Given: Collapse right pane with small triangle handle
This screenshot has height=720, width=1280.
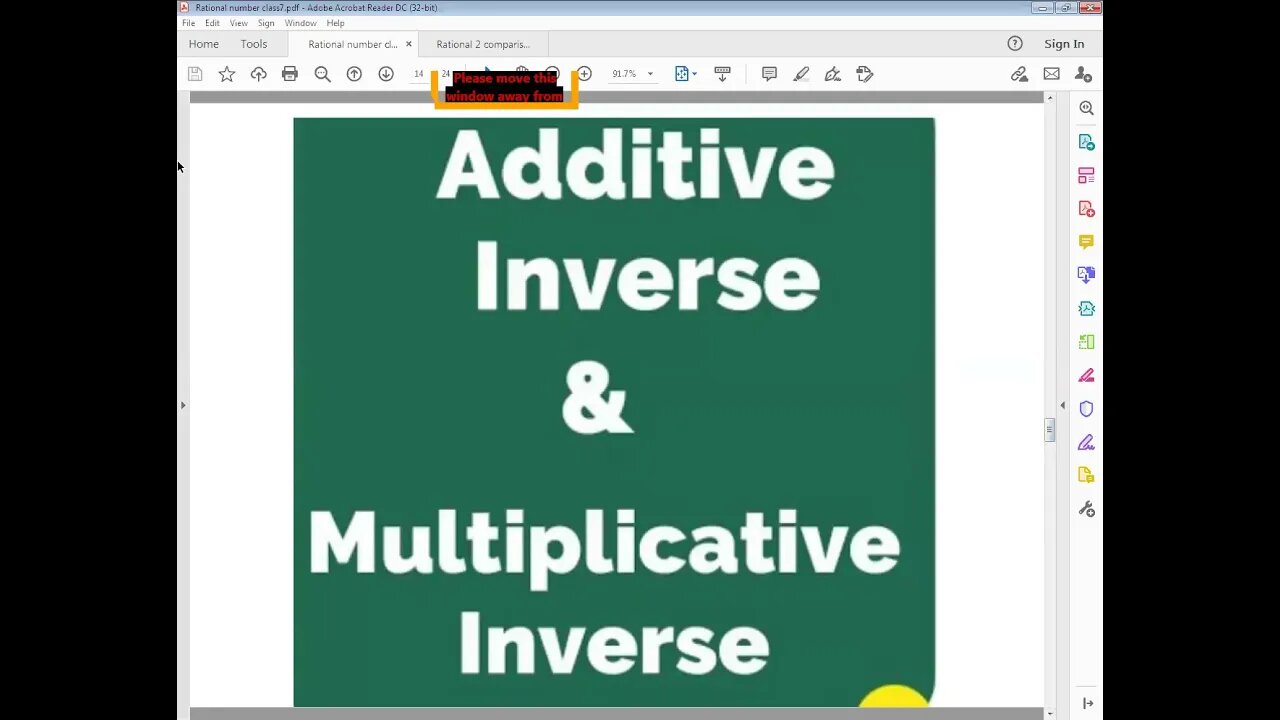Looking at the screenshot, I should (1062, 405).
